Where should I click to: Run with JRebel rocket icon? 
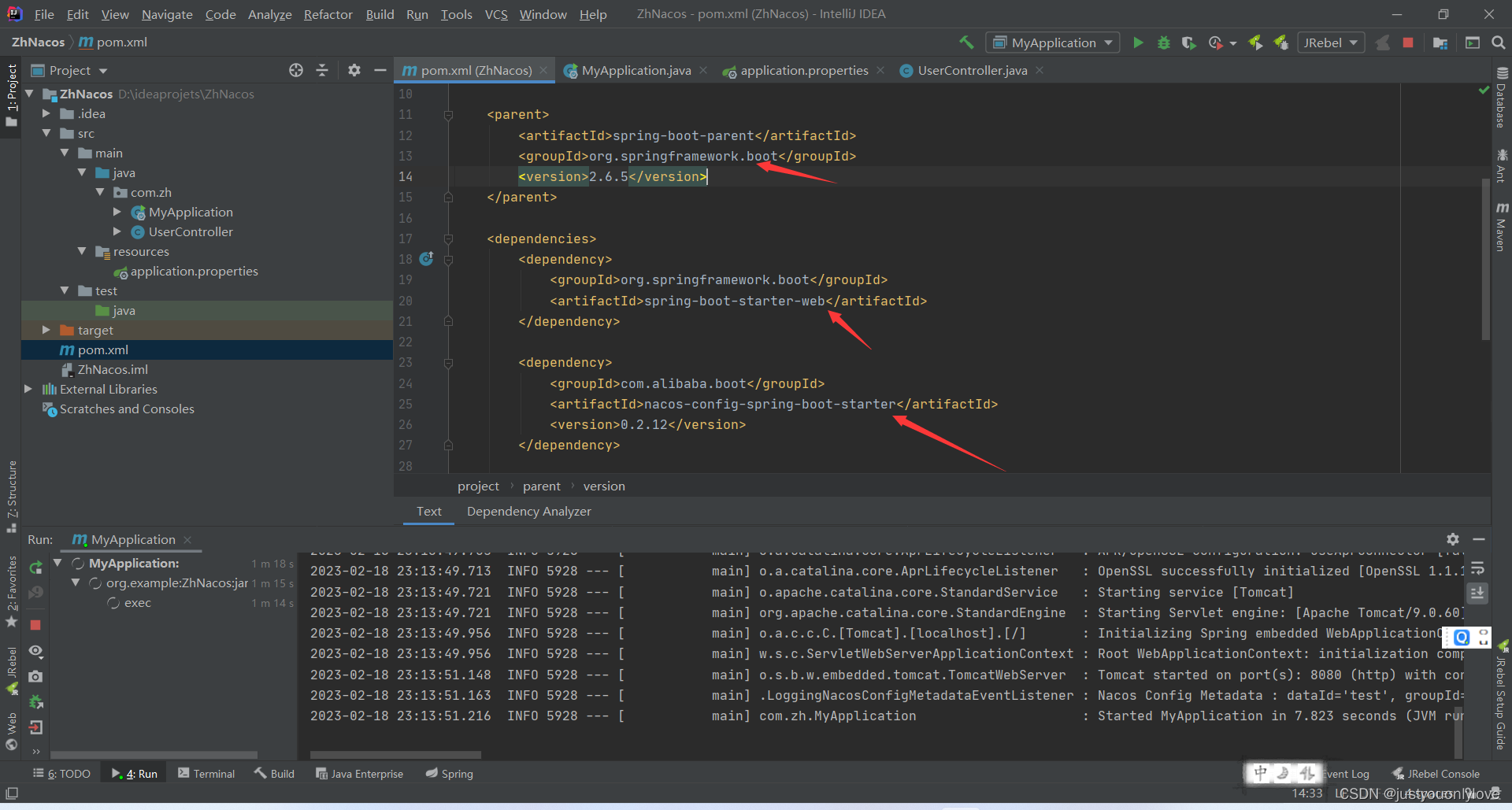1256,43
